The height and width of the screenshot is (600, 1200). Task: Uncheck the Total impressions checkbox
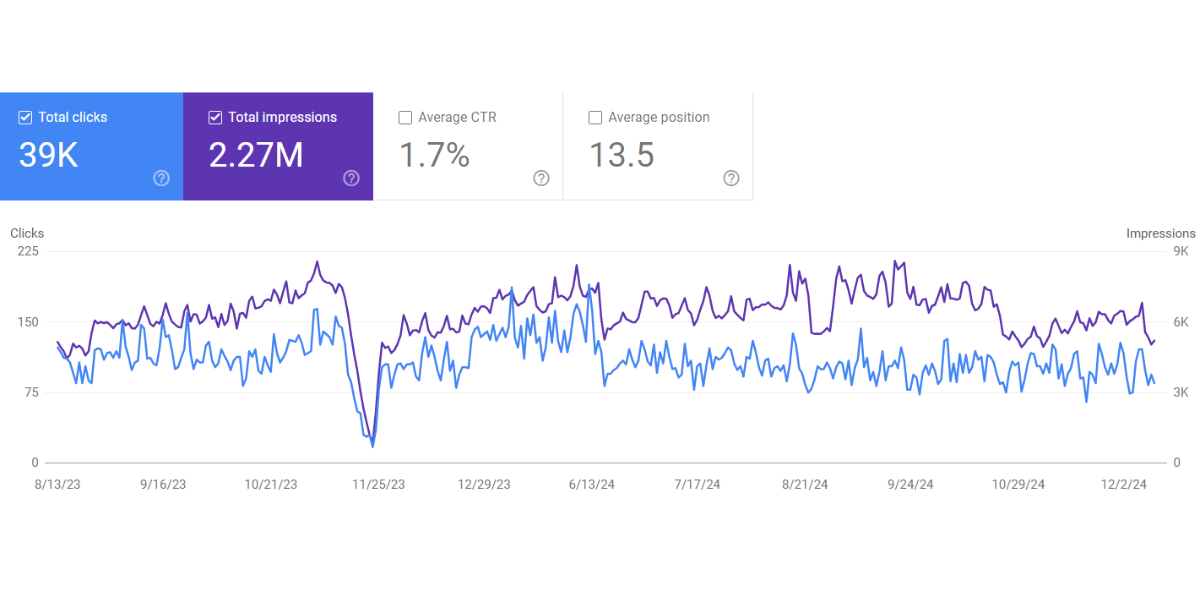point(215,118)
